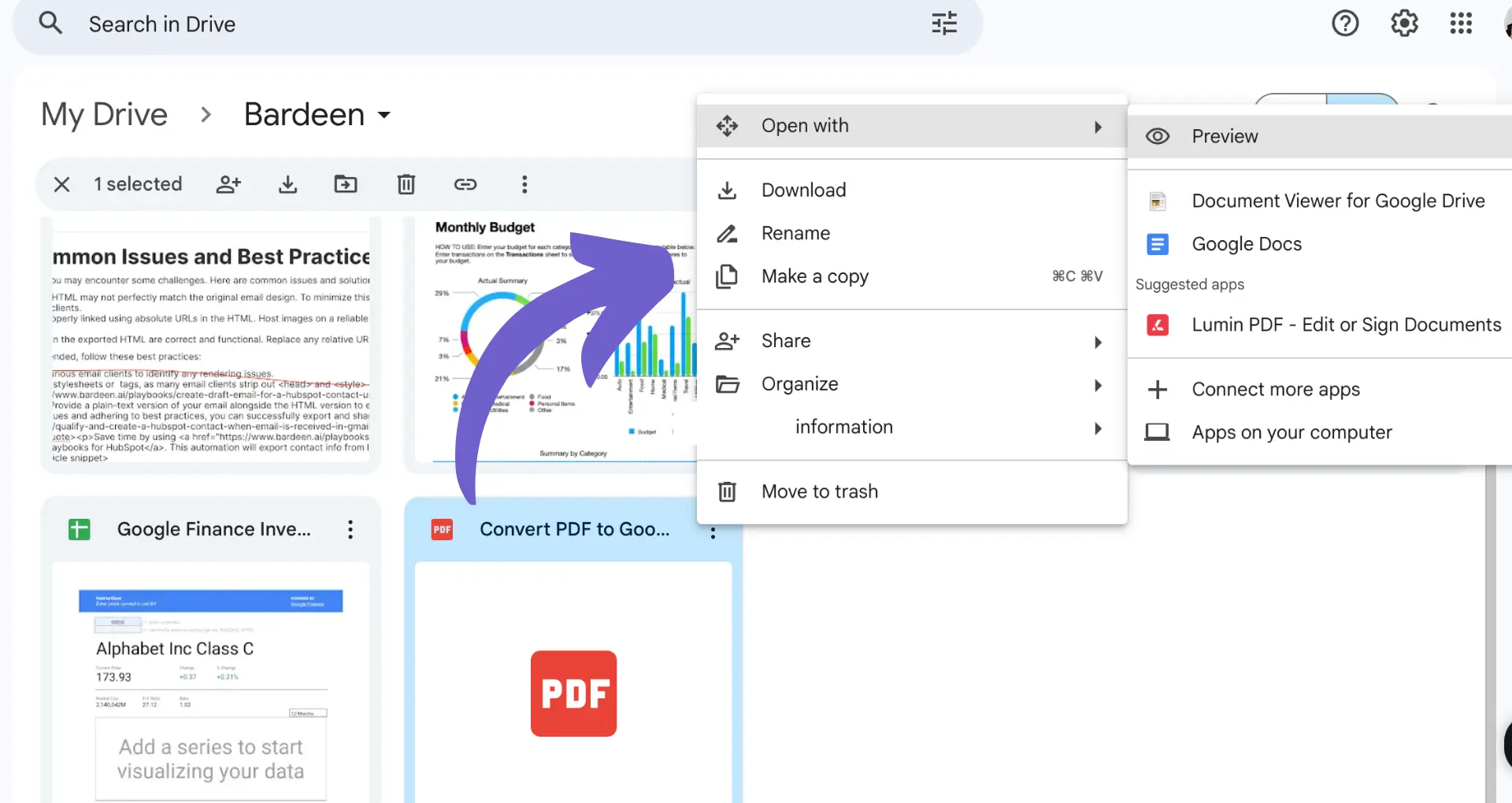Select the Convert PDF to Goo... file
Viewport: 1512px width, 803px height.
[x=575, y=529]
